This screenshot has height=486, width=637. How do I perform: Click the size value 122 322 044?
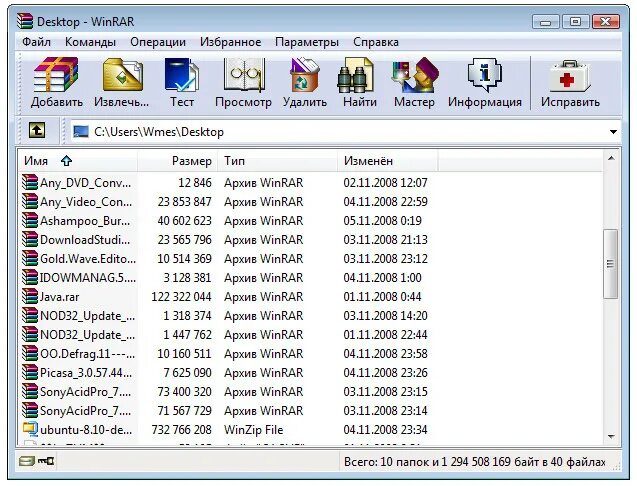(182, 297)
